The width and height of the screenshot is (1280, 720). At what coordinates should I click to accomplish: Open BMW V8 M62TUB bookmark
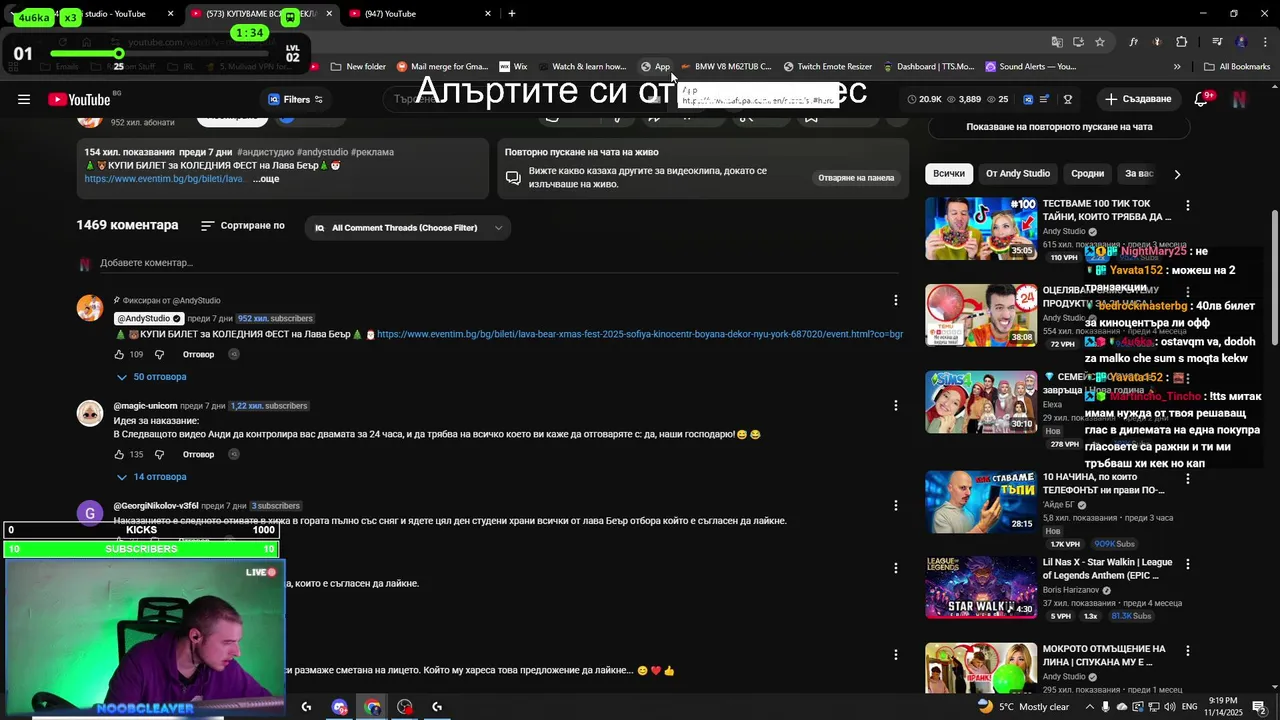(725, 67)
